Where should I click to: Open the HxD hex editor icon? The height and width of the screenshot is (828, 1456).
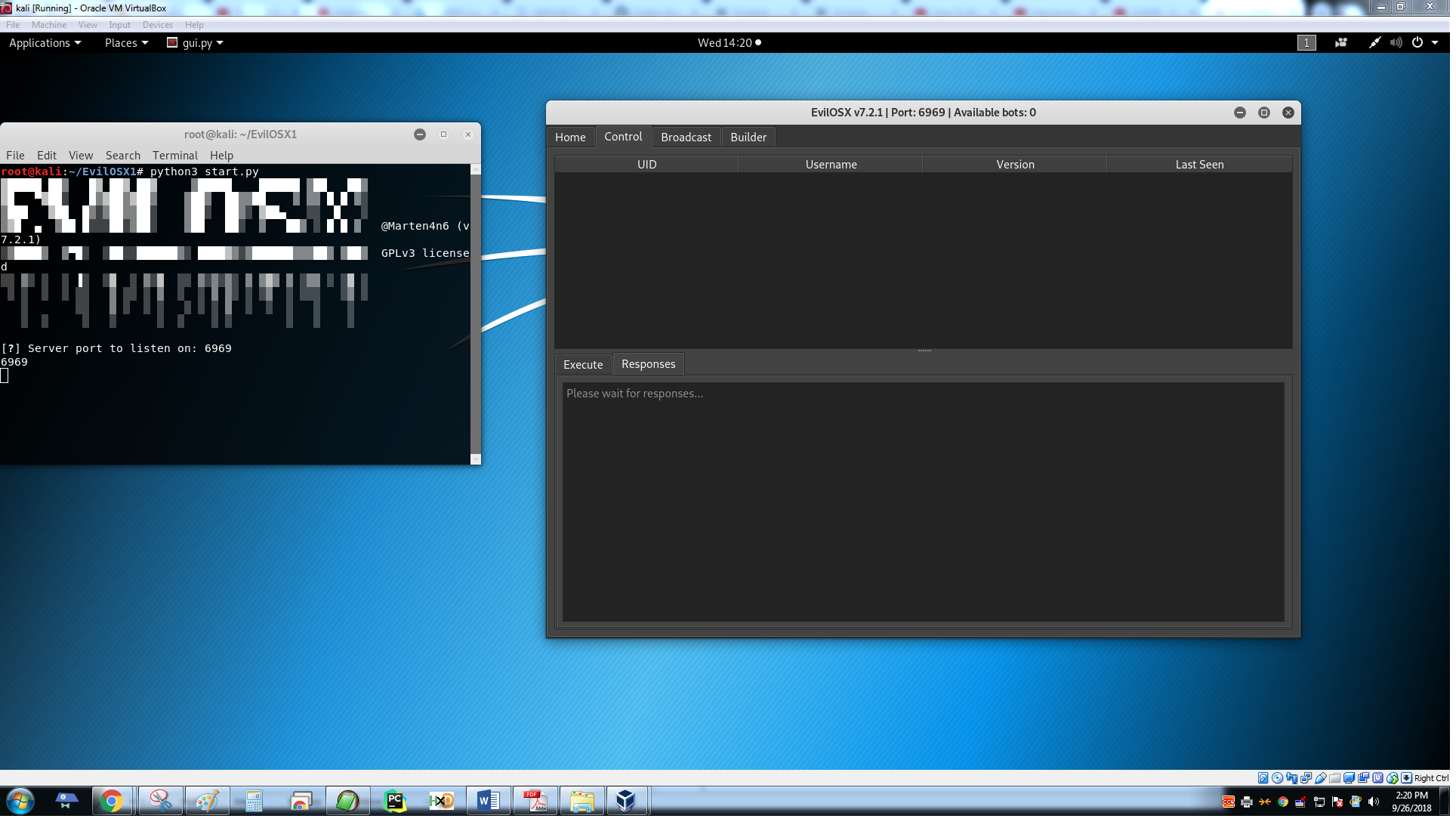pos(442,801)
